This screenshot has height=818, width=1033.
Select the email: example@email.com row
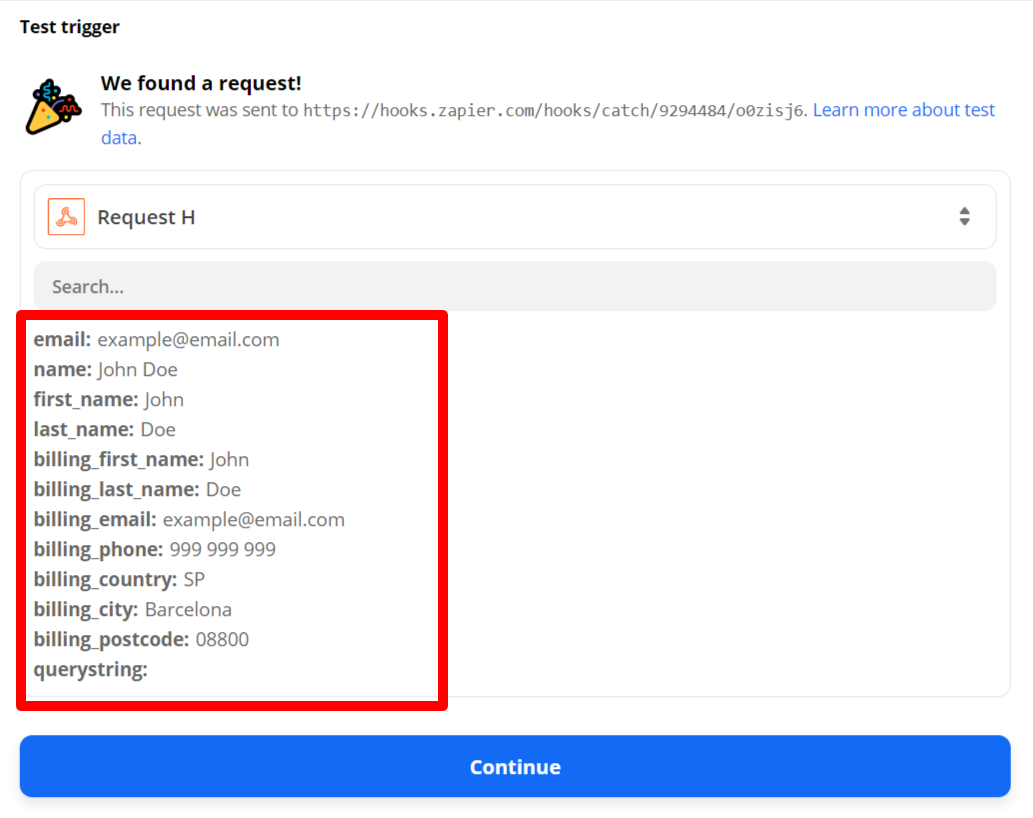(157, 340)
